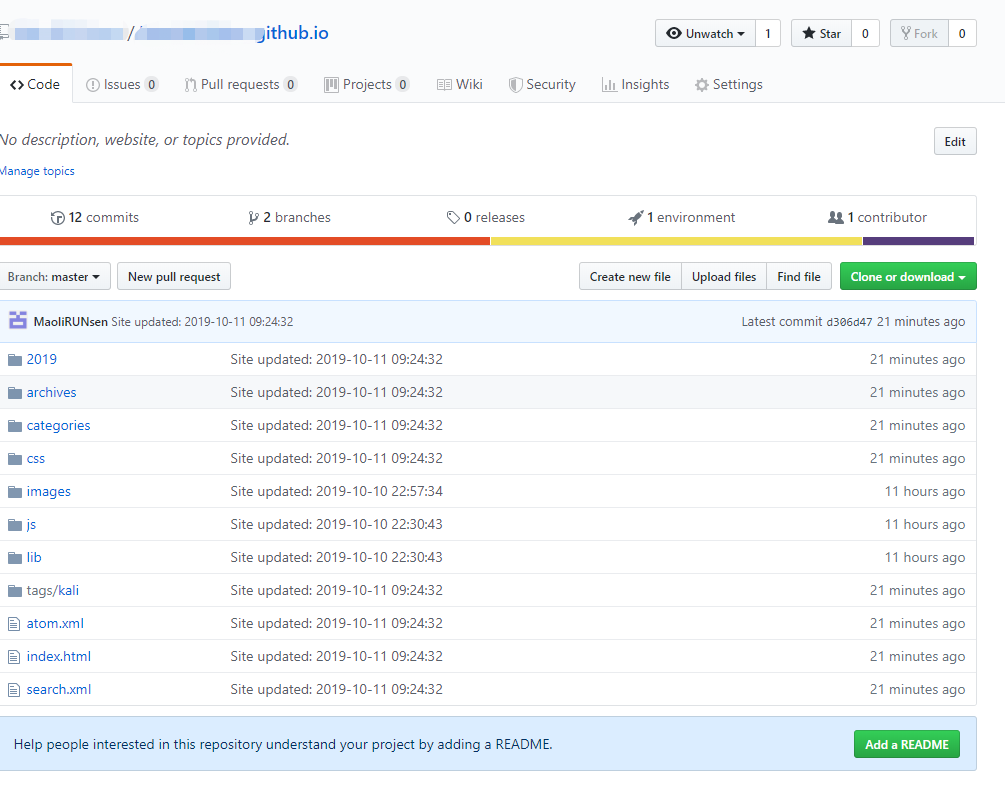Open the 0 releases page
This screenshot has width=1005, height=792.
pyautogui.click(x=486, y=218)
